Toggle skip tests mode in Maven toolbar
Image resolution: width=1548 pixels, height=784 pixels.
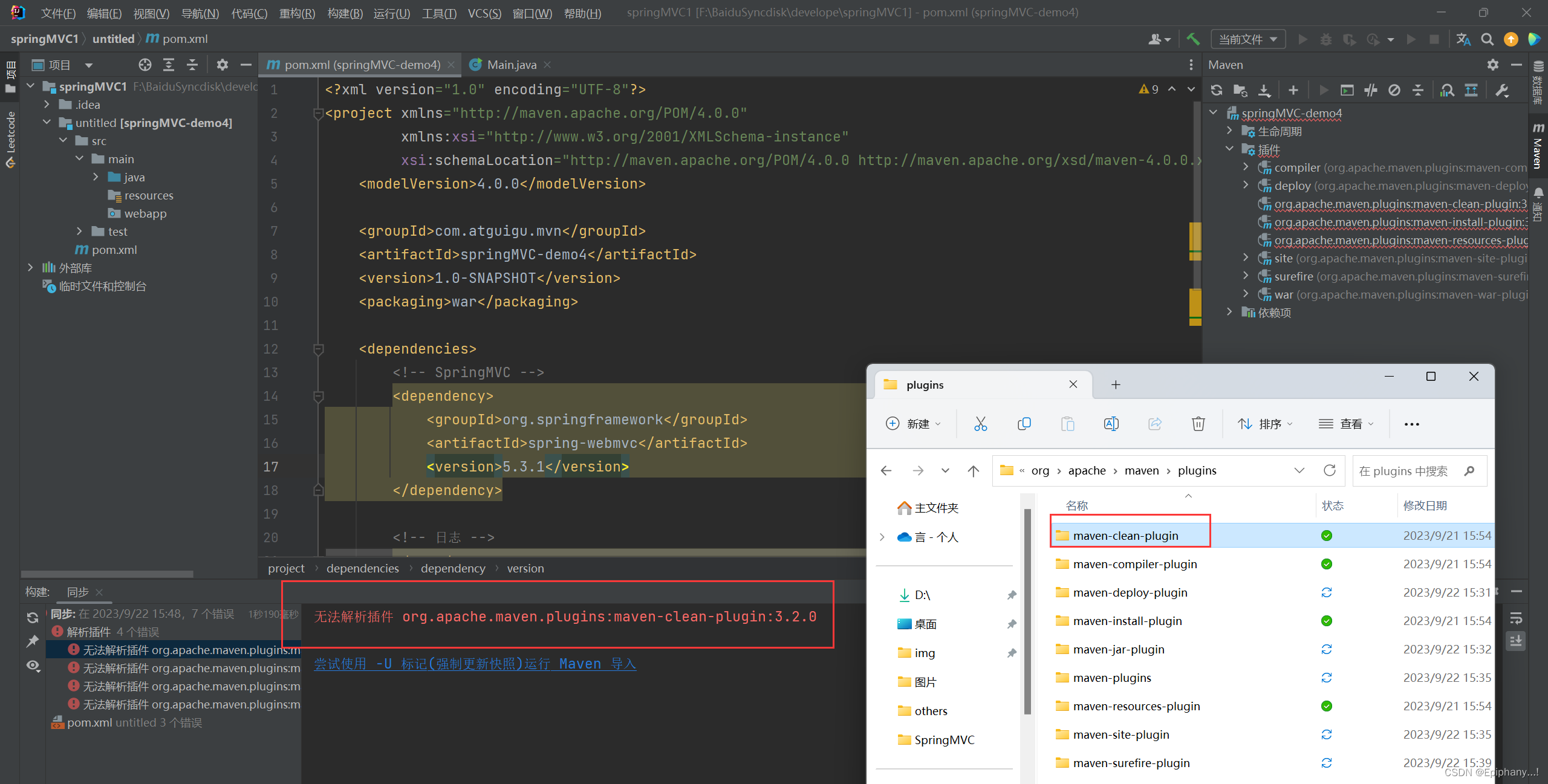1394,91
